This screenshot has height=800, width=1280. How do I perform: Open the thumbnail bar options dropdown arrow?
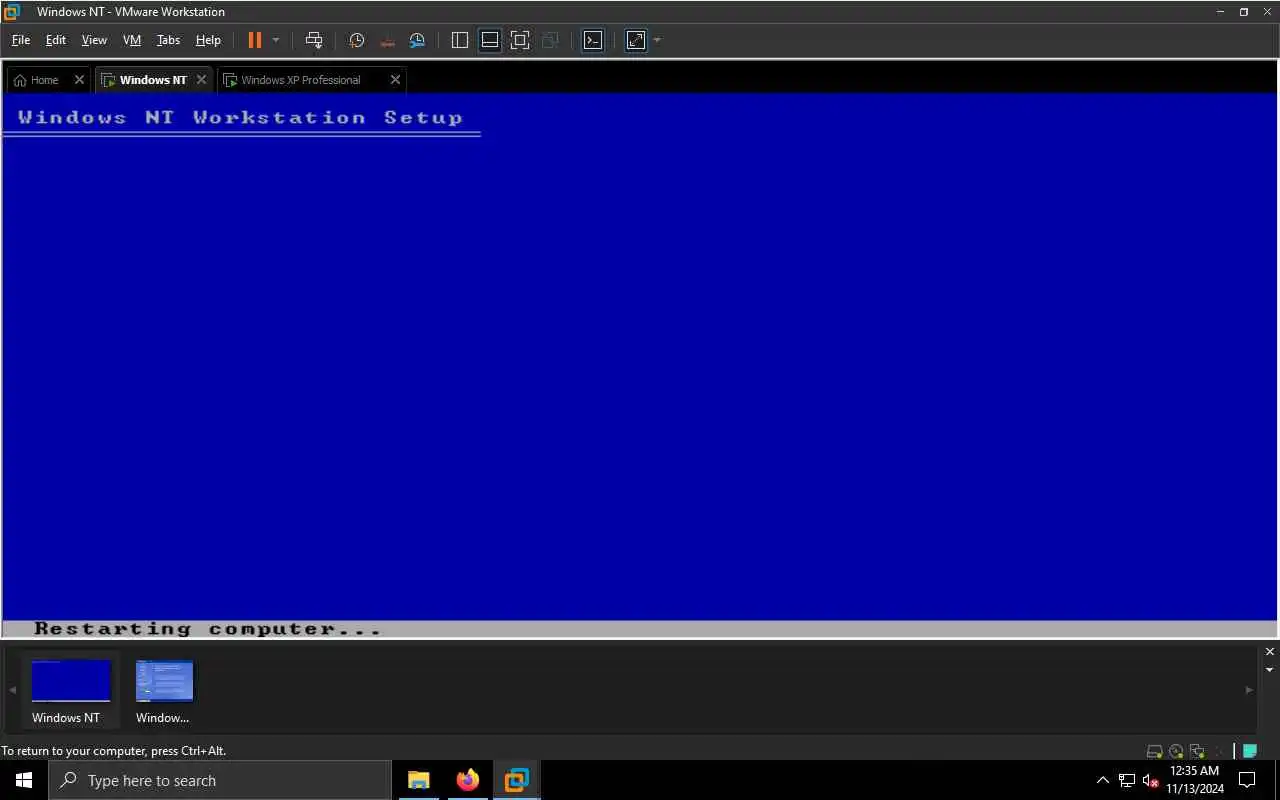coord(1270,670)
